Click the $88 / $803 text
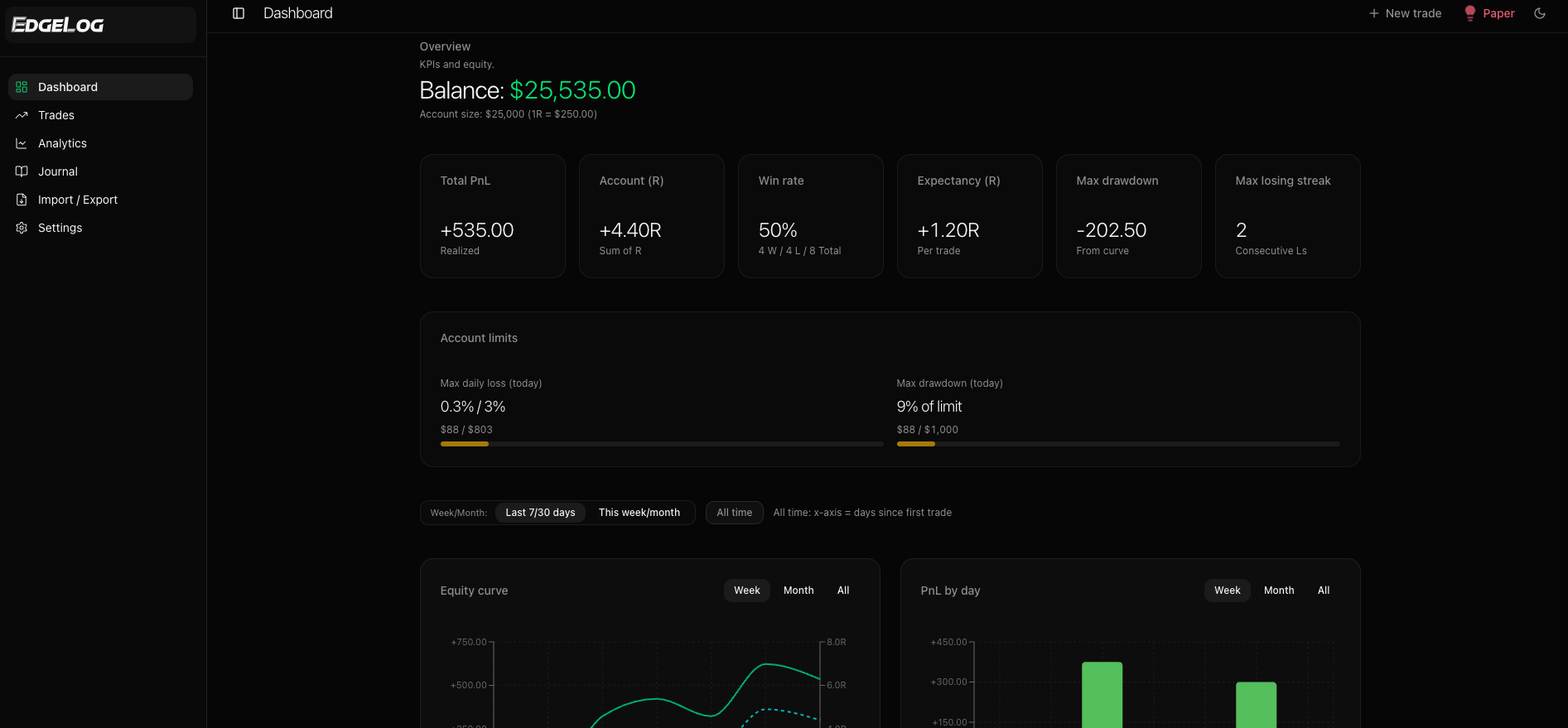 (x=466, y=430)
